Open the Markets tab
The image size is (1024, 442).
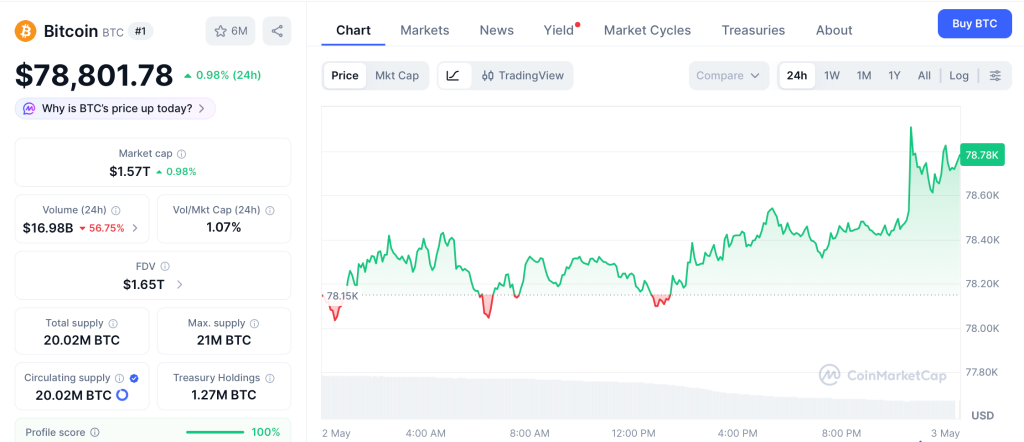[424, 30]
